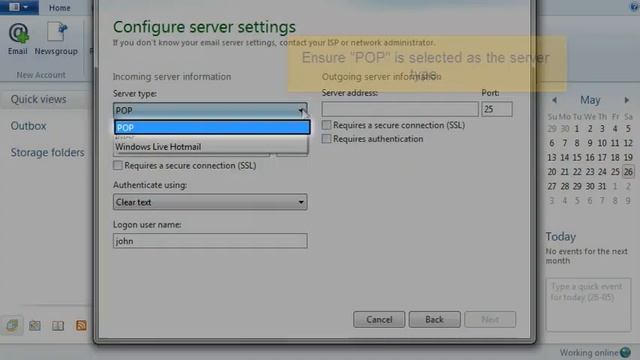Image resolution: width=640 pixels, height=360 pixels.
Task: Click the Cancel button
Action: pos(379,319)
